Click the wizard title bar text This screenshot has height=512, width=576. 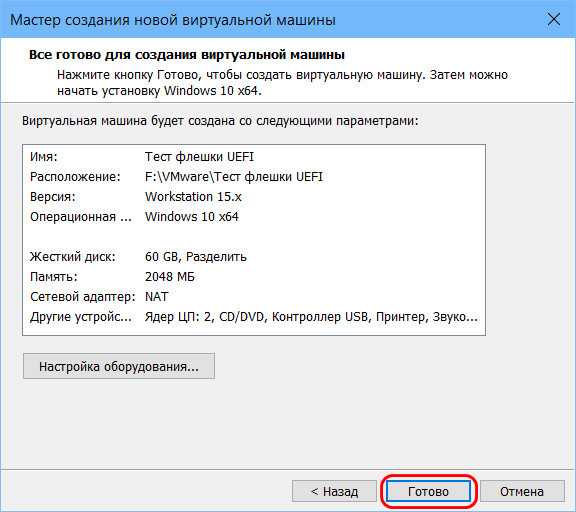pos(173,19)
